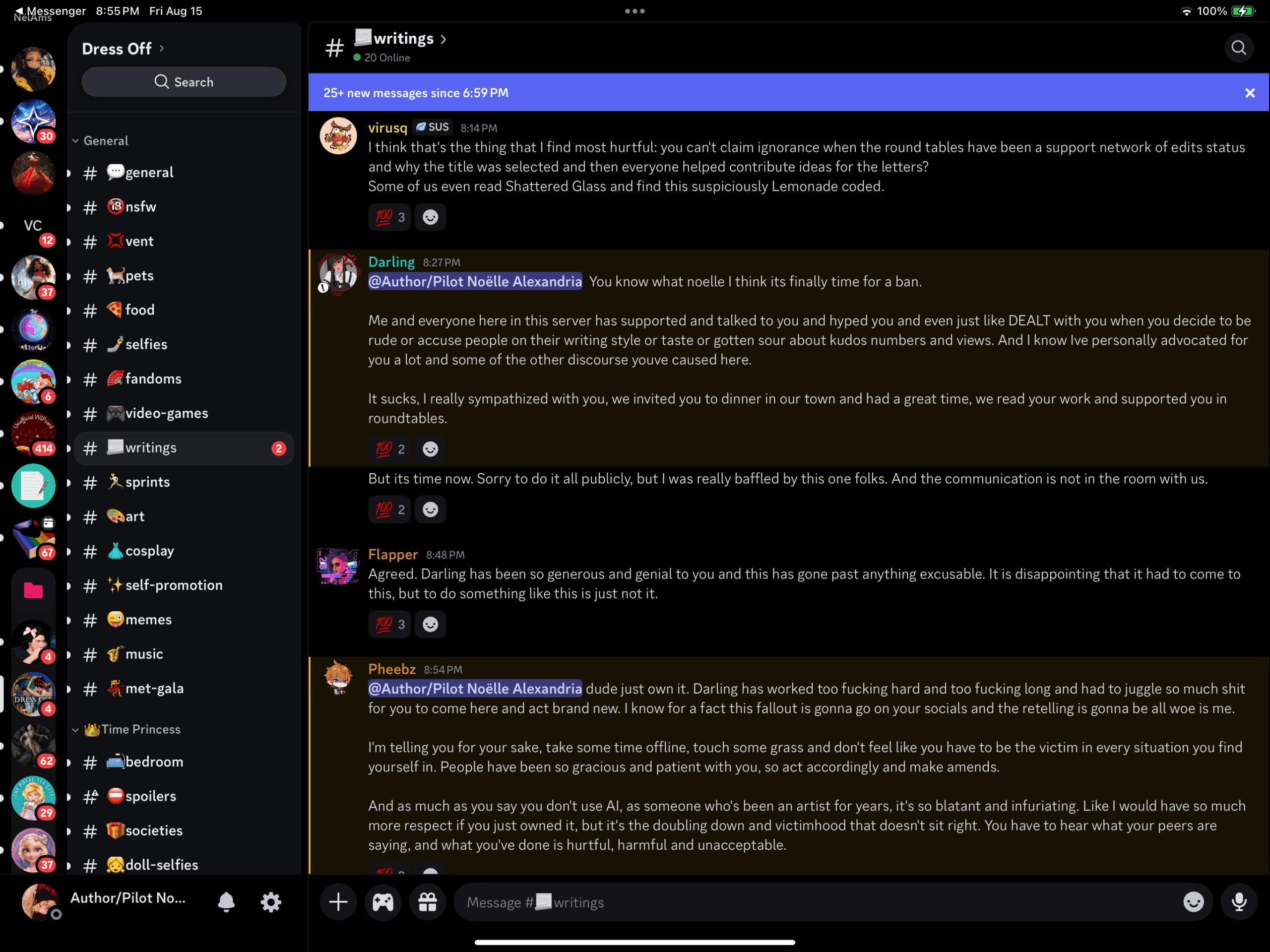1270x952 pixels.
Task: Open the self-promotion channel
Action: point(174,585)
